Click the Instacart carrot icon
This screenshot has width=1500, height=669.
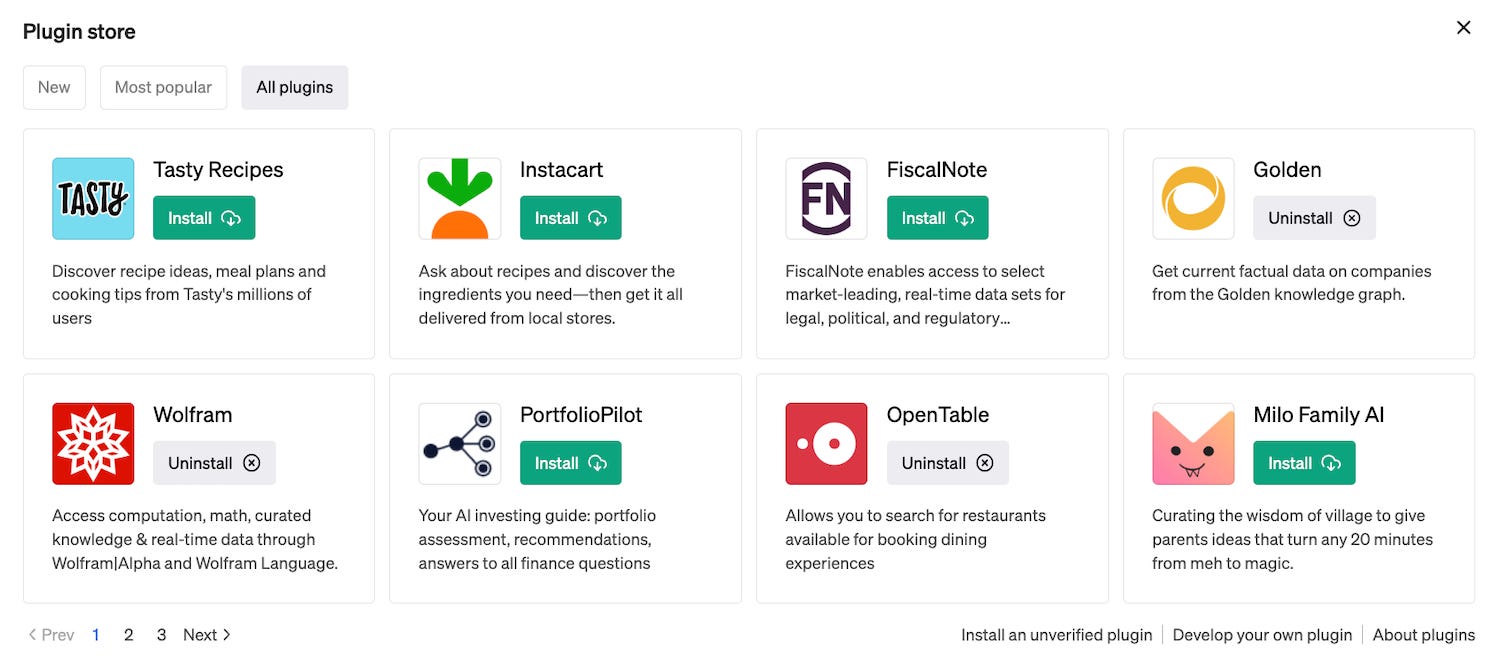[459, 198]
